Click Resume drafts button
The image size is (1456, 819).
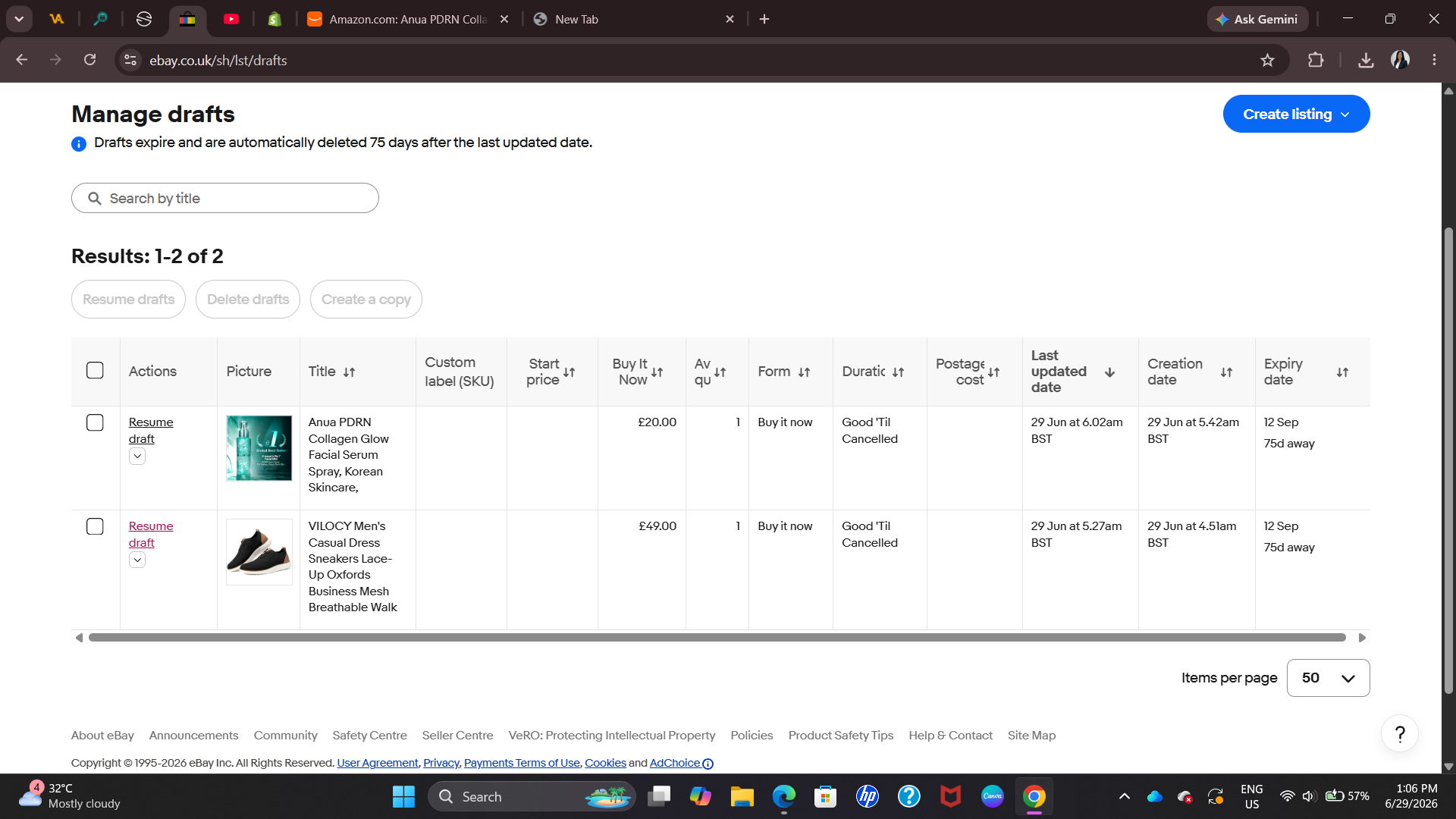pos(128,300)
